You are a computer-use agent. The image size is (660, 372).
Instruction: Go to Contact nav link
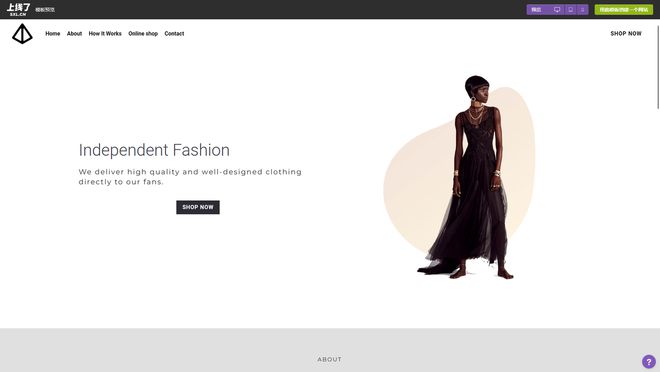(174, 34)
